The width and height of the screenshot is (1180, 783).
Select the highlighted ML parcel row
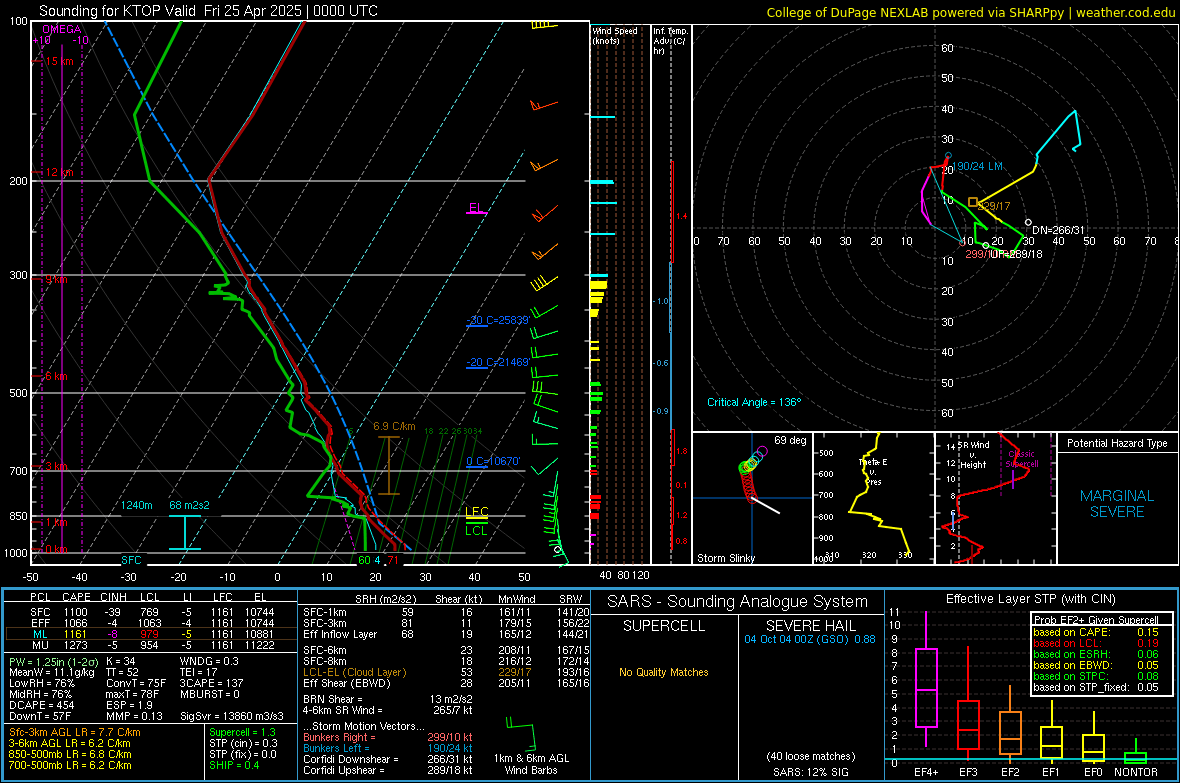pos(151,634)
